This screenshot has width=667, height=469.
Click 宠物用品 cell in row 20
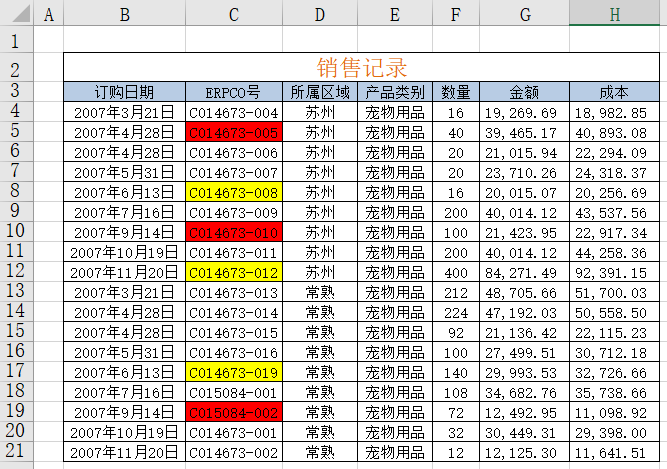tap(395, 432)
